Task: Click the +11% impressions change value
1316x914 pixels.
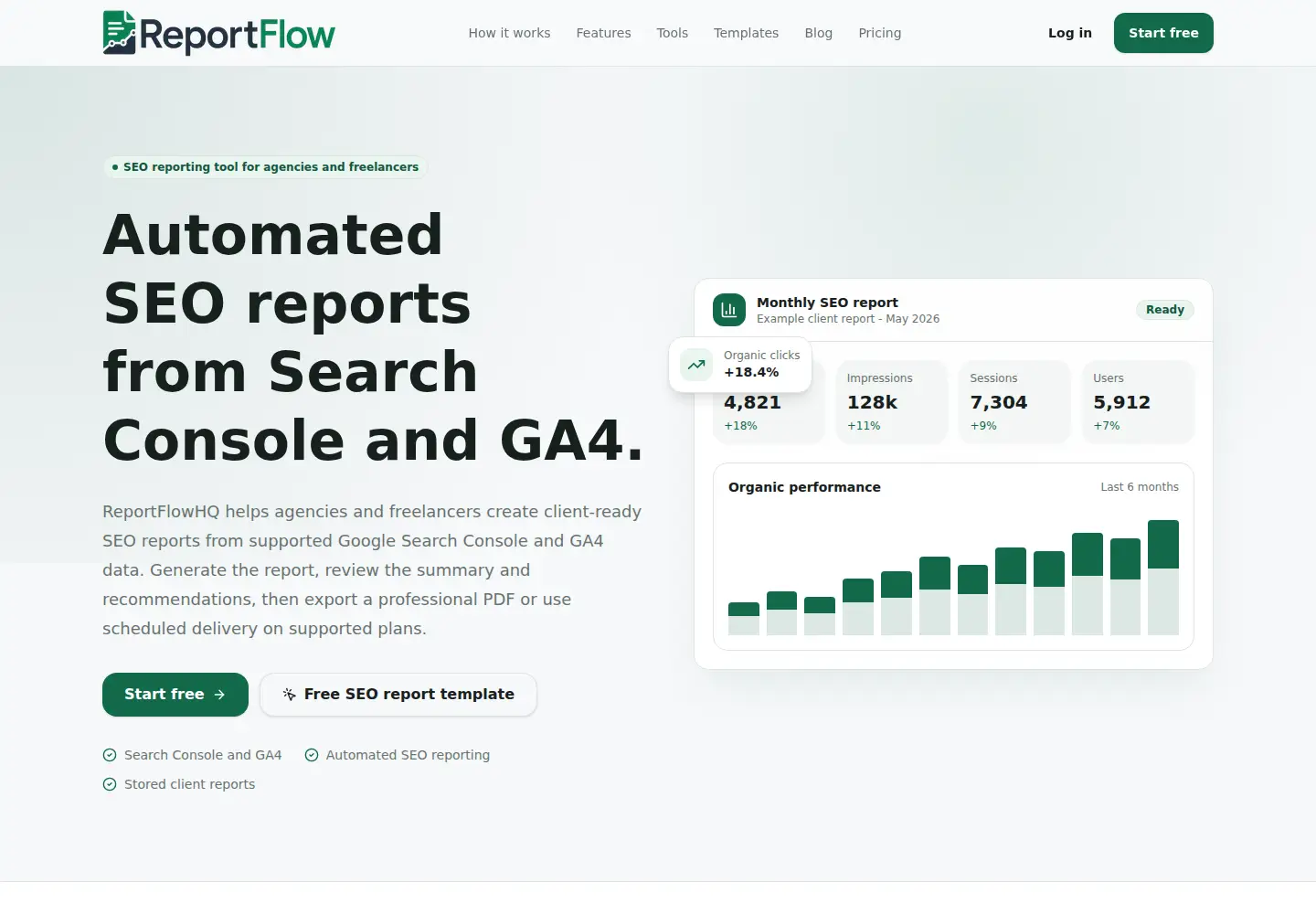Action: tap(864, 426)
